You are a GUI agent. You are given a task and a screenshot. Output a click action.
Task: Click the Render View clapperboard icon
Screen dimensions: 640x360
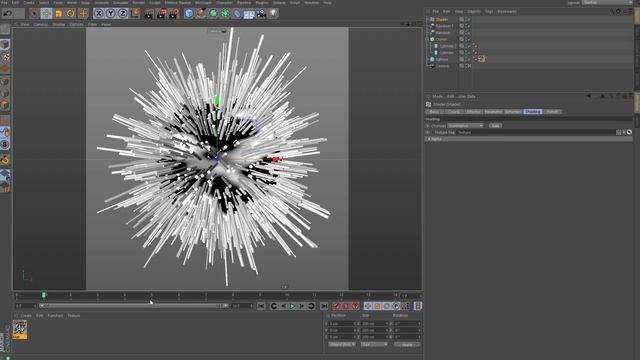(149, 14)
